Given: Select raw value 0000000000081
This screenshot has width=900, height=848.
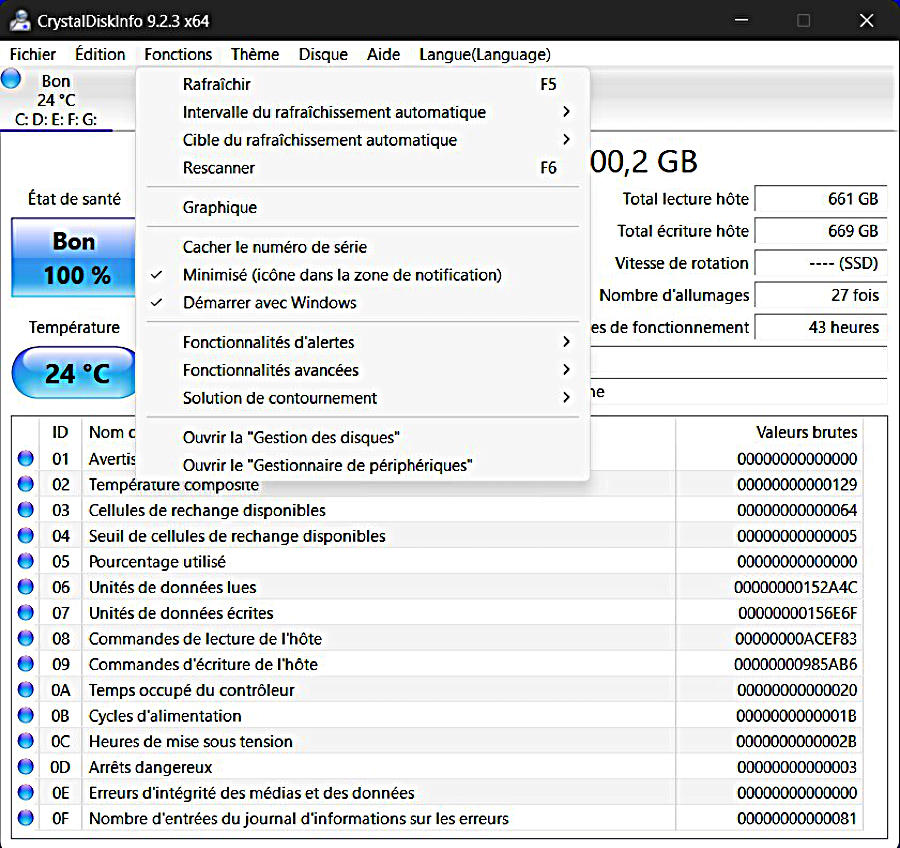Looking at the screenshot, I should pos(797,818).
